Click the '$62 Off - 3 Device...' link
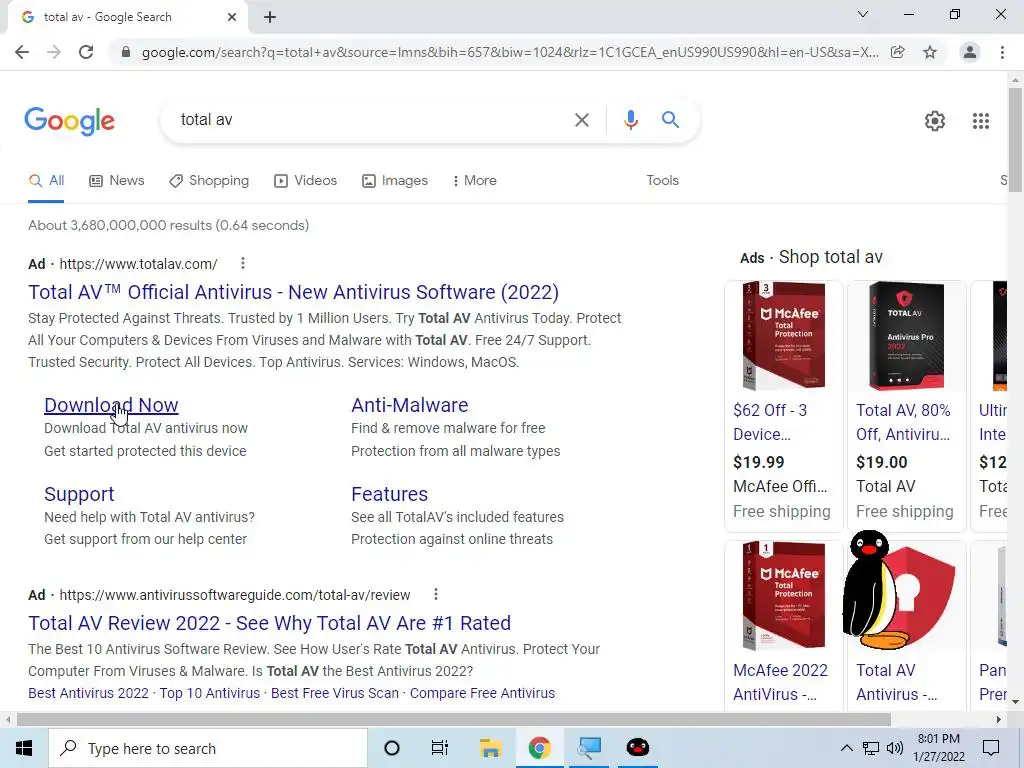 point(771,422)
